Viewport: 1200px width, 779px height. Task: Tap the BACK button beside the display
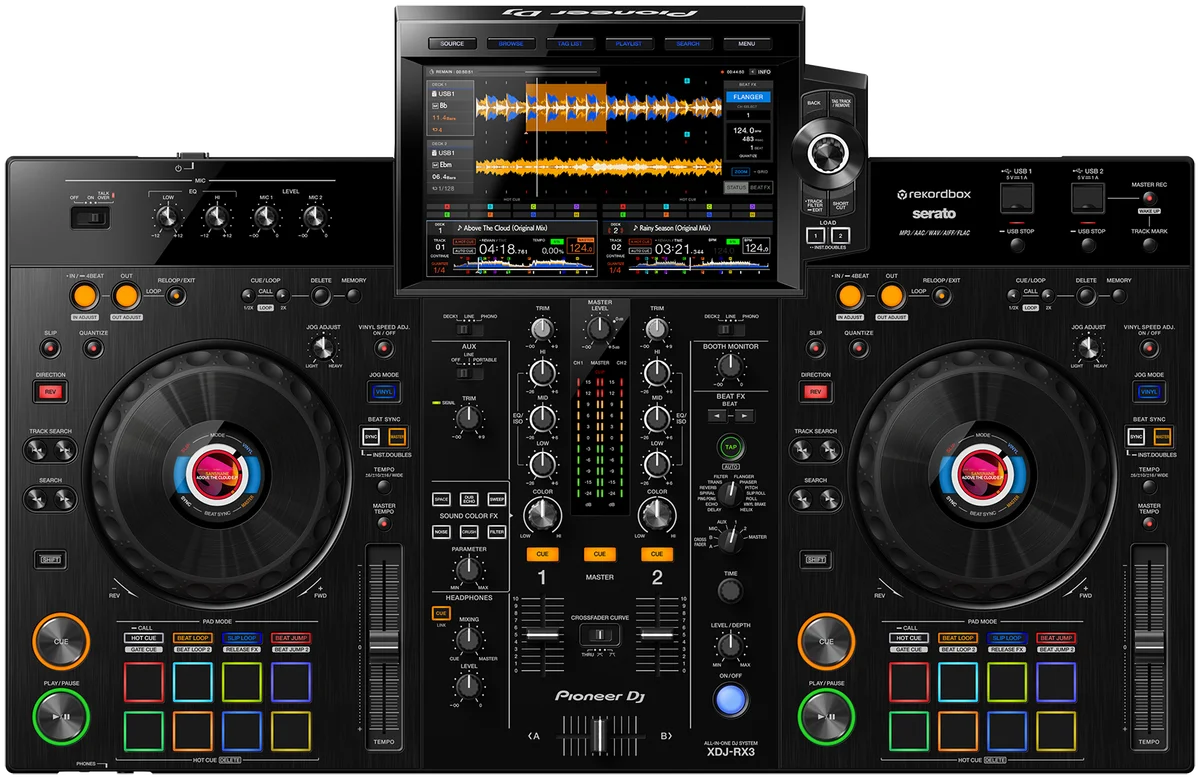[814, 103]
